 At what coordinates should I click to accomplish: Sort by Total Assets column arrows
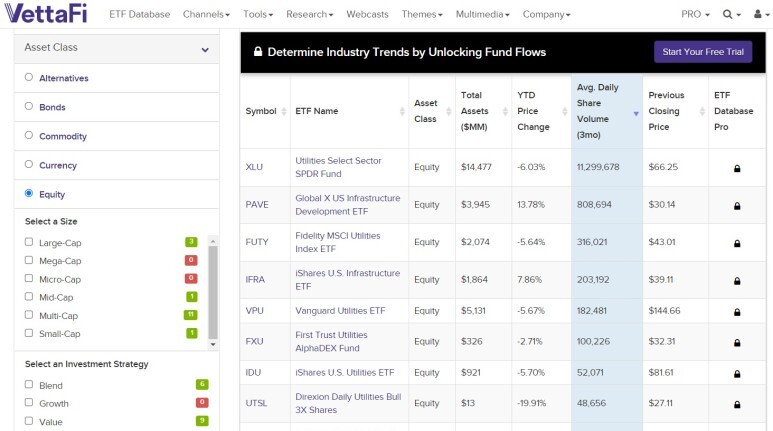505,111
